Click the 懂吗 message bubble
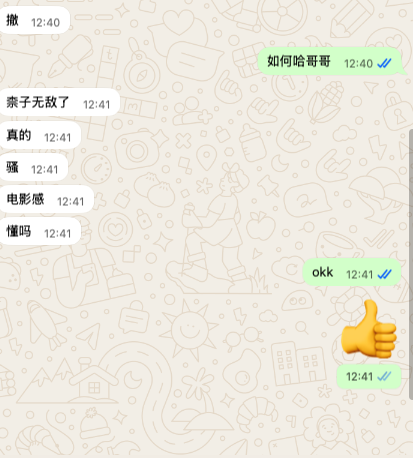Image resolution: width=413 pixels, height=458 pixels. tap(40, 231)
